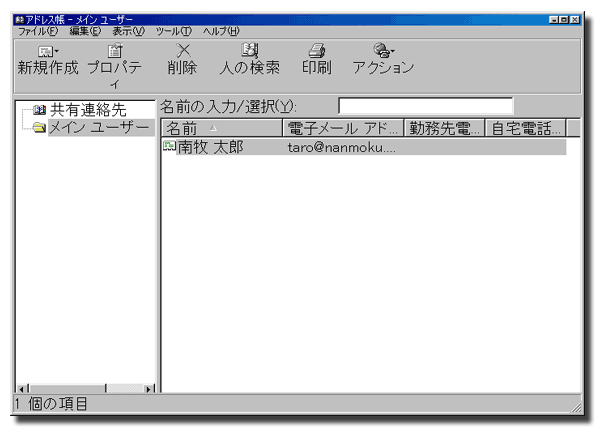Viewport: 600px width, 432px height.
Task: Open the ヘルプ(H) menu
Action: click(221, 31)
